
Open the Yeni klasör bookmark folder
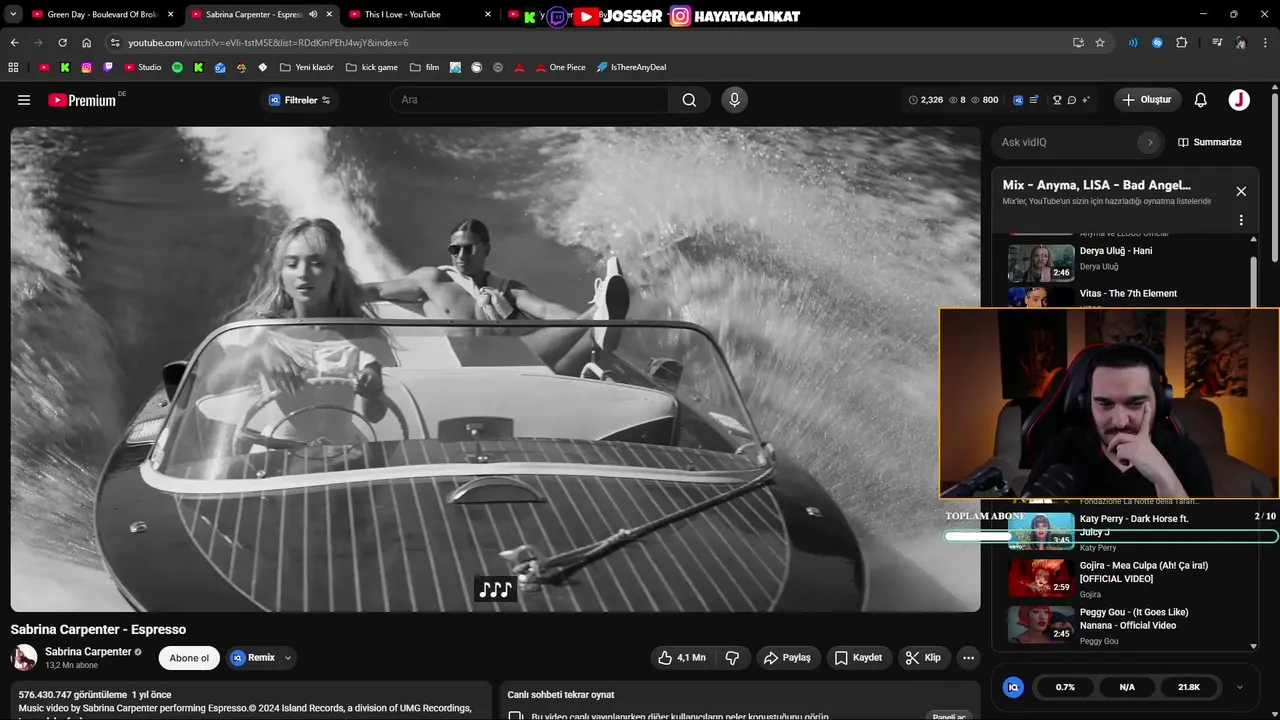coord(307,68)
